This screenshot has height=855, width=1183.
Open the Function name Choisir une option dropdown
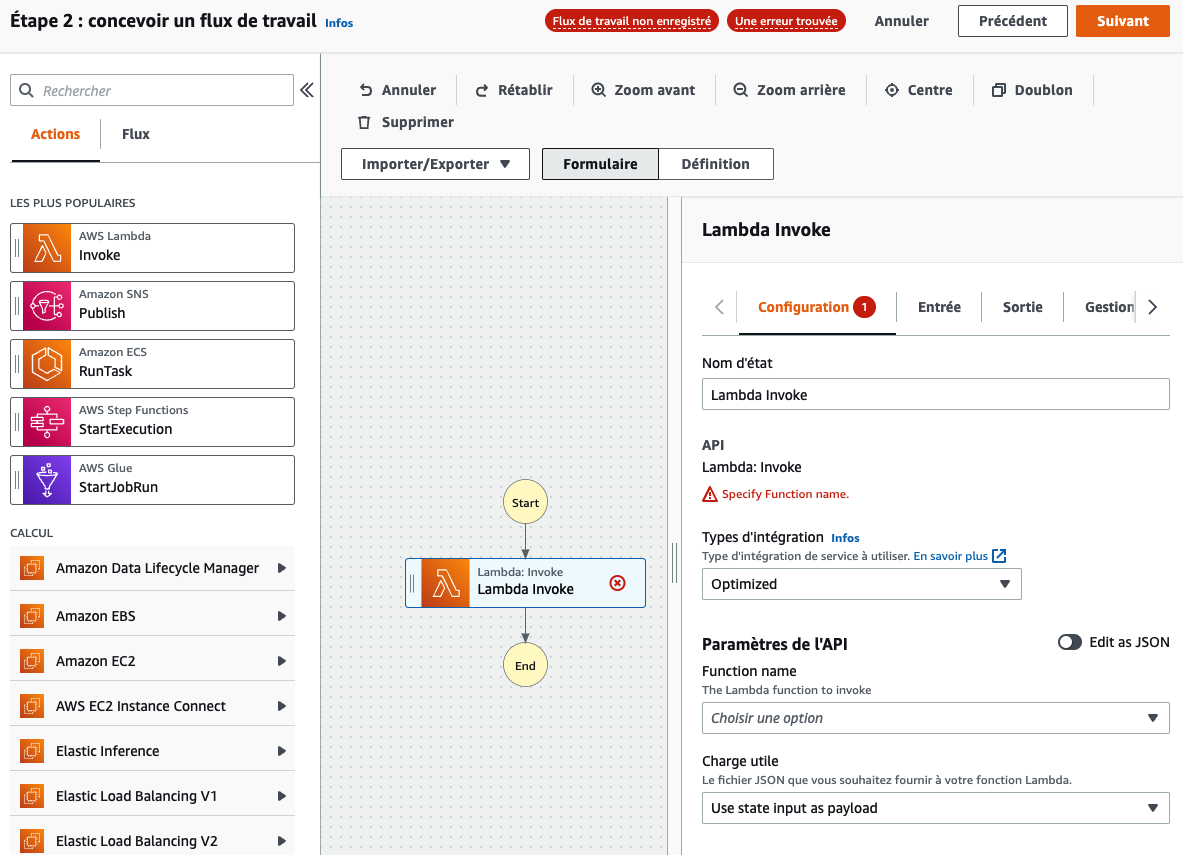[x=936, y=718]
